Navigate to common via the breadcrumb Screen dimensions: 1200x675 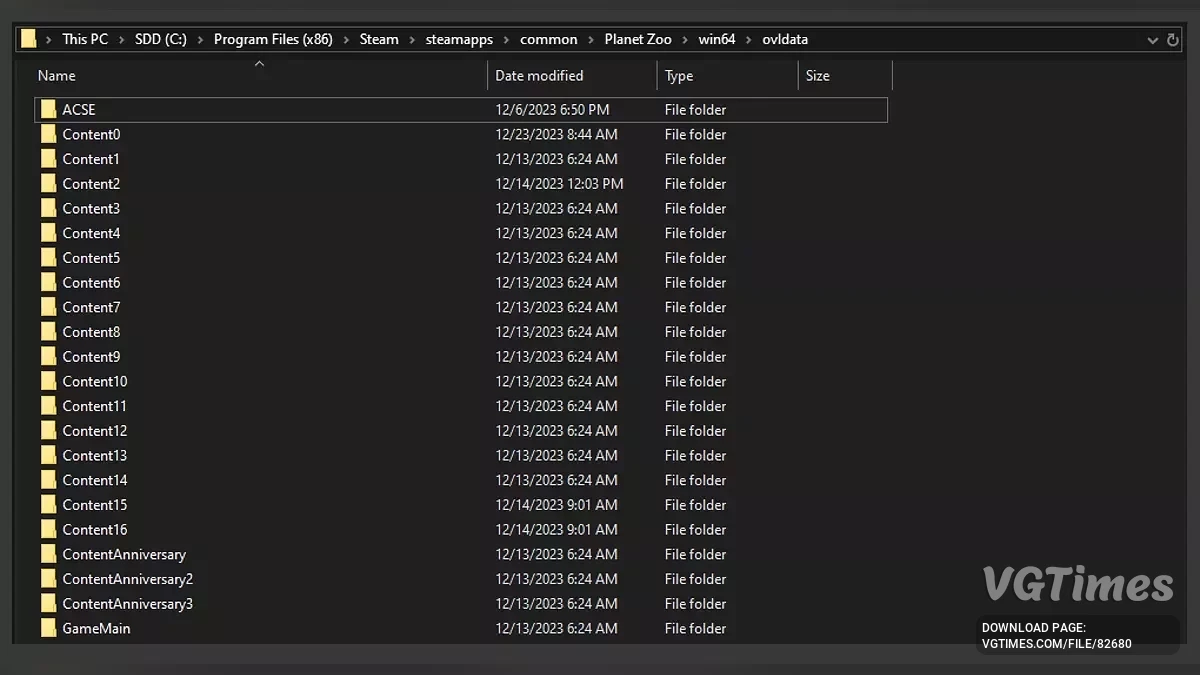[x=549, y=39]
